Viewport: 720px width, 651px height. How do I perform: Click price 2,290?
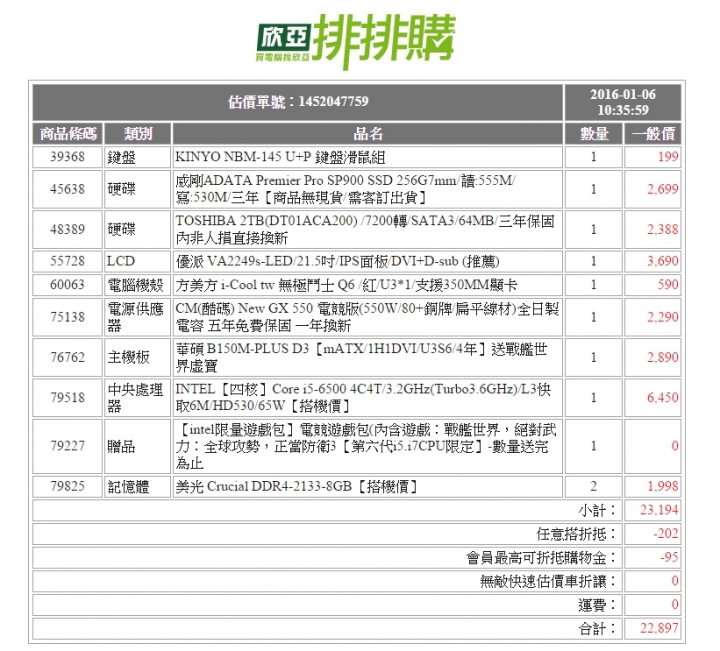point(663,317)
